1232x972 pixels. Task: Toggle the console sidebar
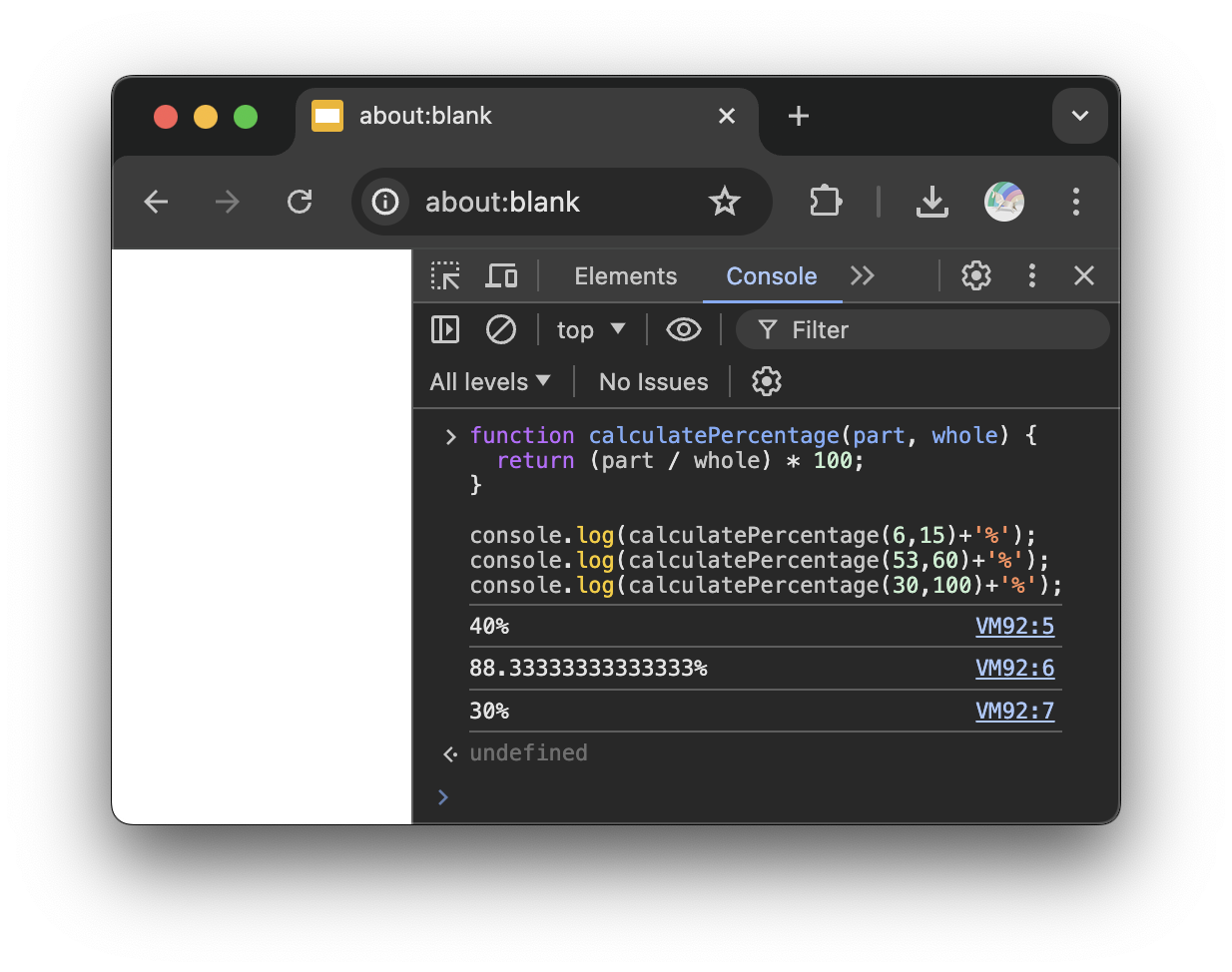tap(445, 329)
